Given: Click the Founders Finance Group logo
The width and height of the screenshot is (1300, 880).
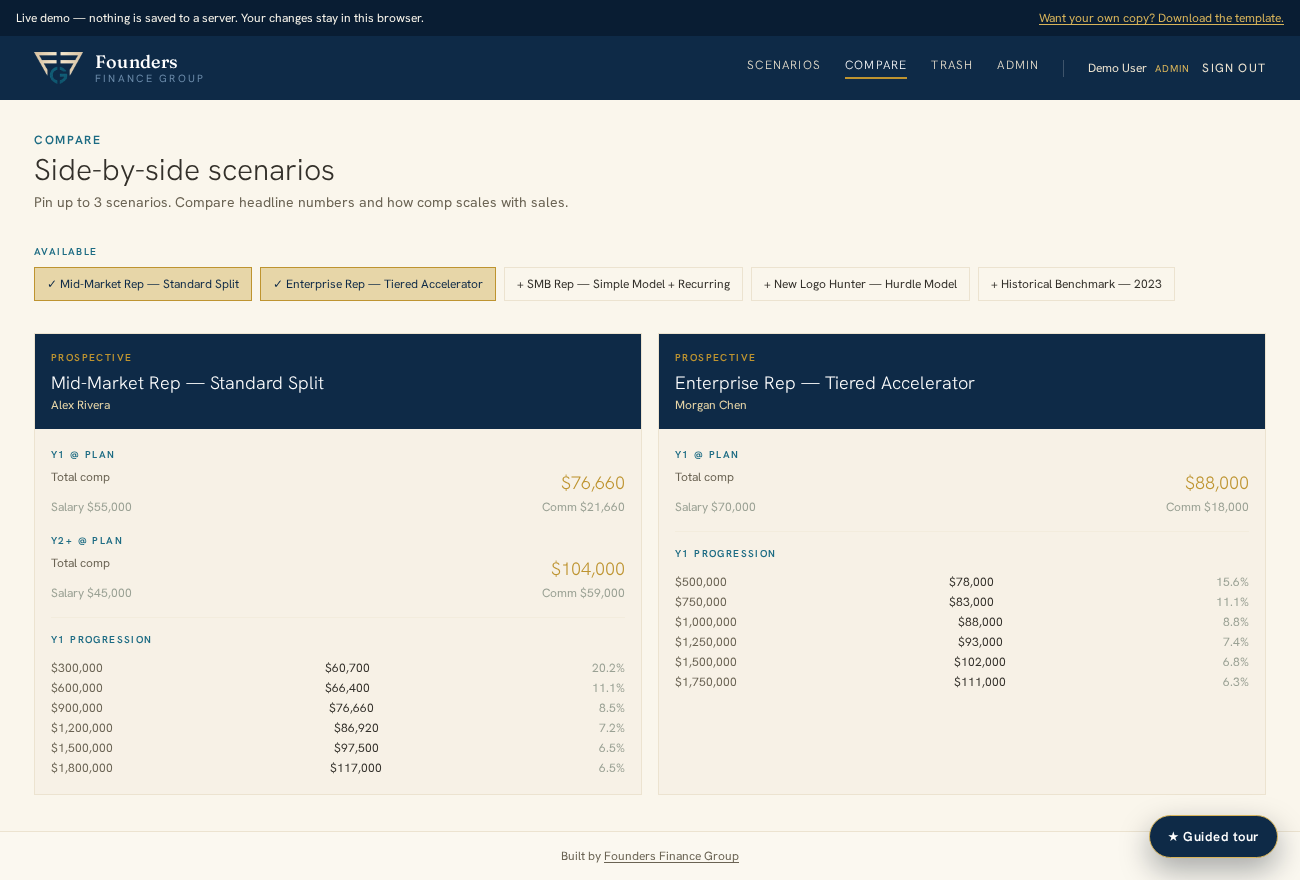Looking at the screenshot, I should [x=118, y=68].
